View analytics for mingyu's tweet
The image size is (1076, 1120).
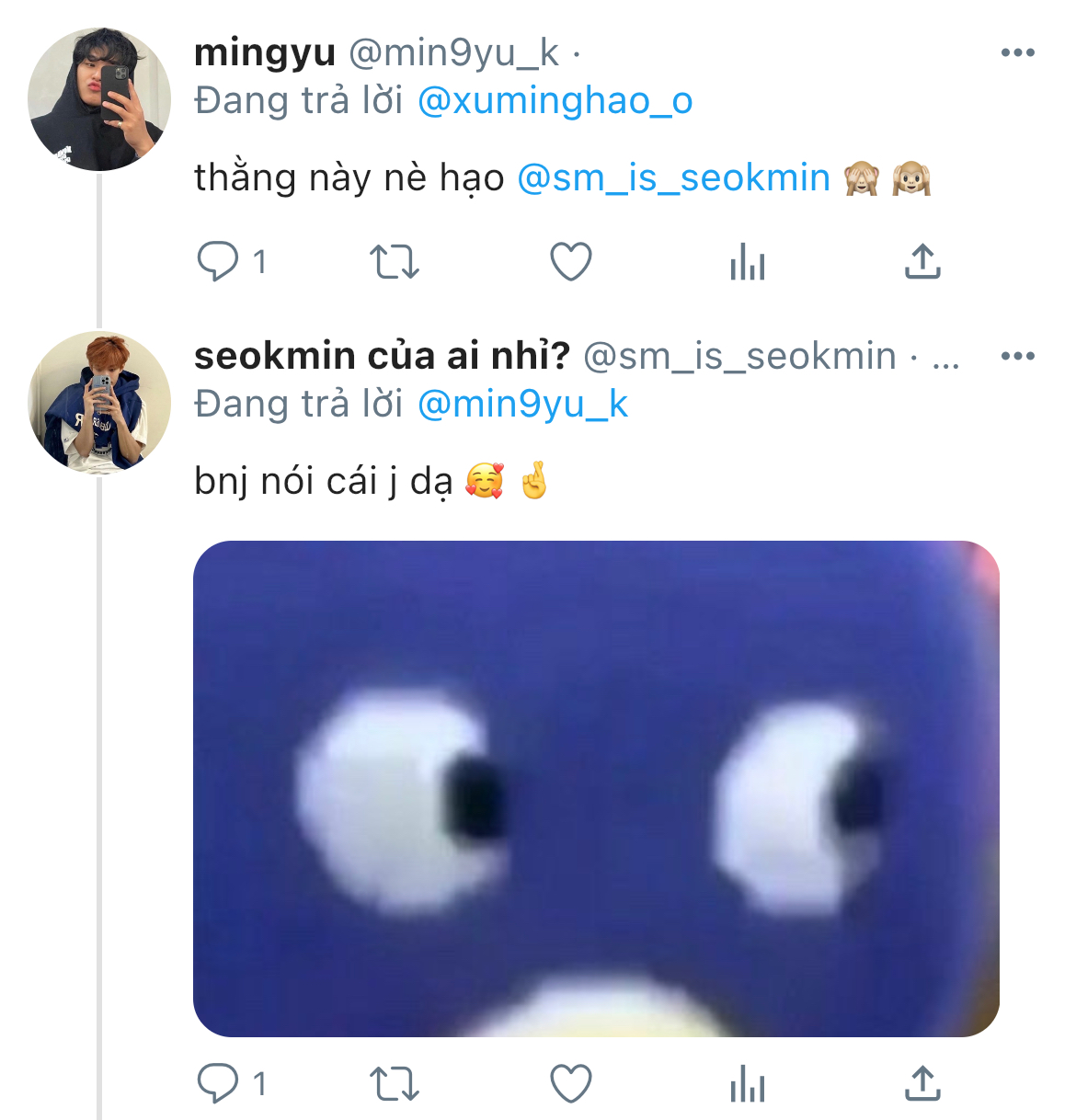click(747, 264)
